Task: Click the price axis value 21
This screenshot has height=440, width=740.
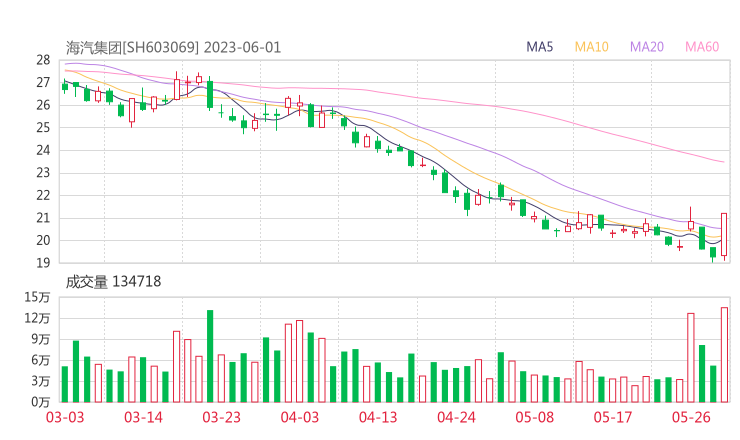Action: click(43, 218)
